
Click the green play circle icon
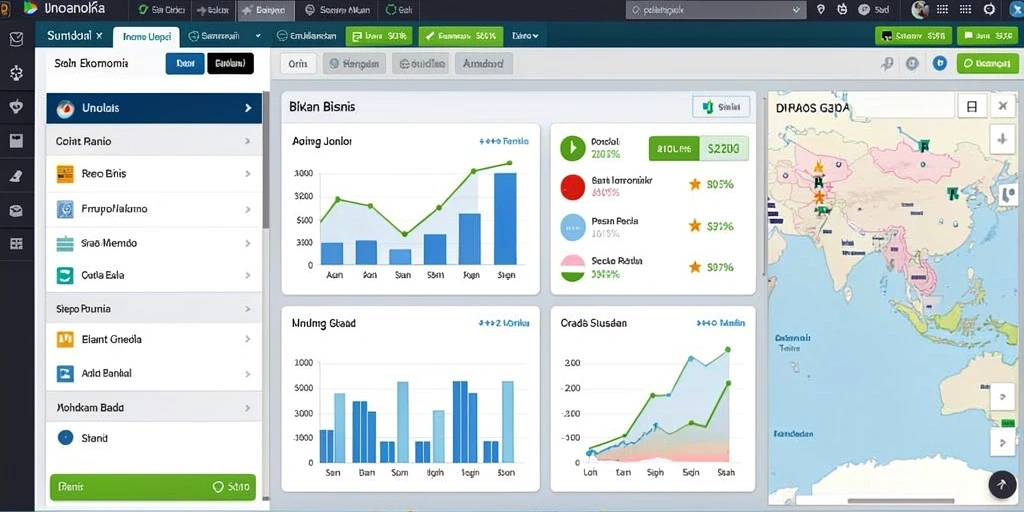573,148
